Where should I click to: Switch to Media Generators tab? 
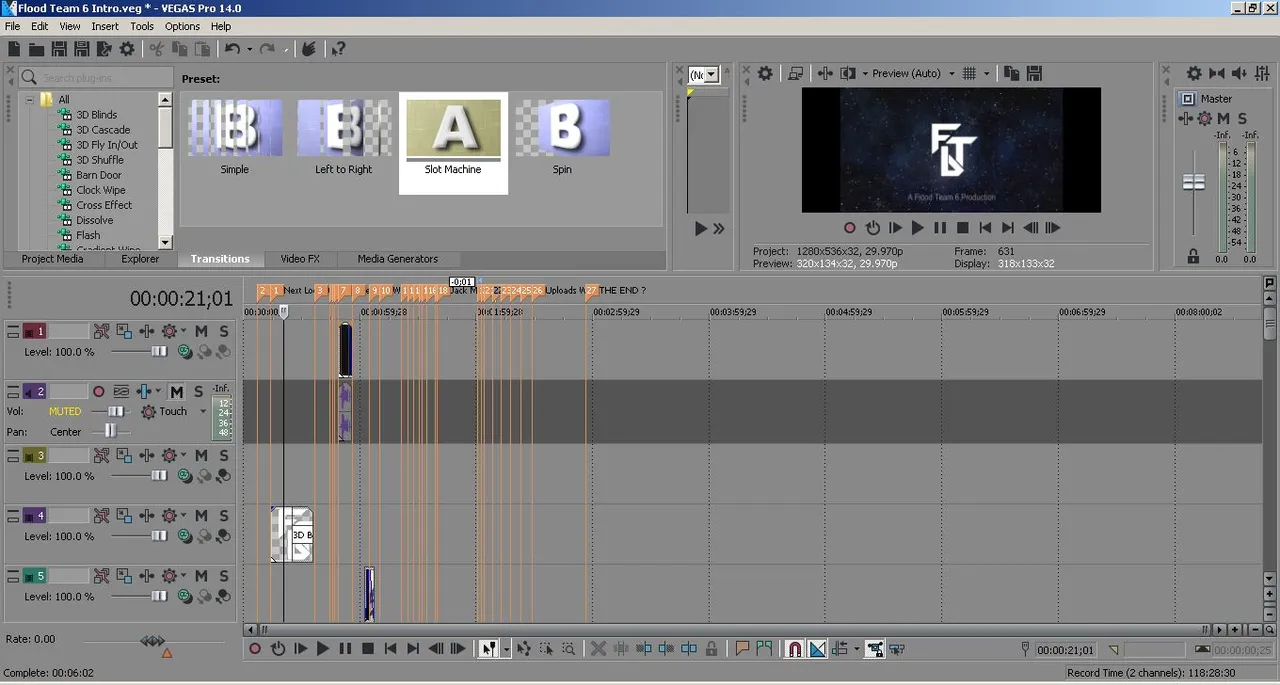398,259
